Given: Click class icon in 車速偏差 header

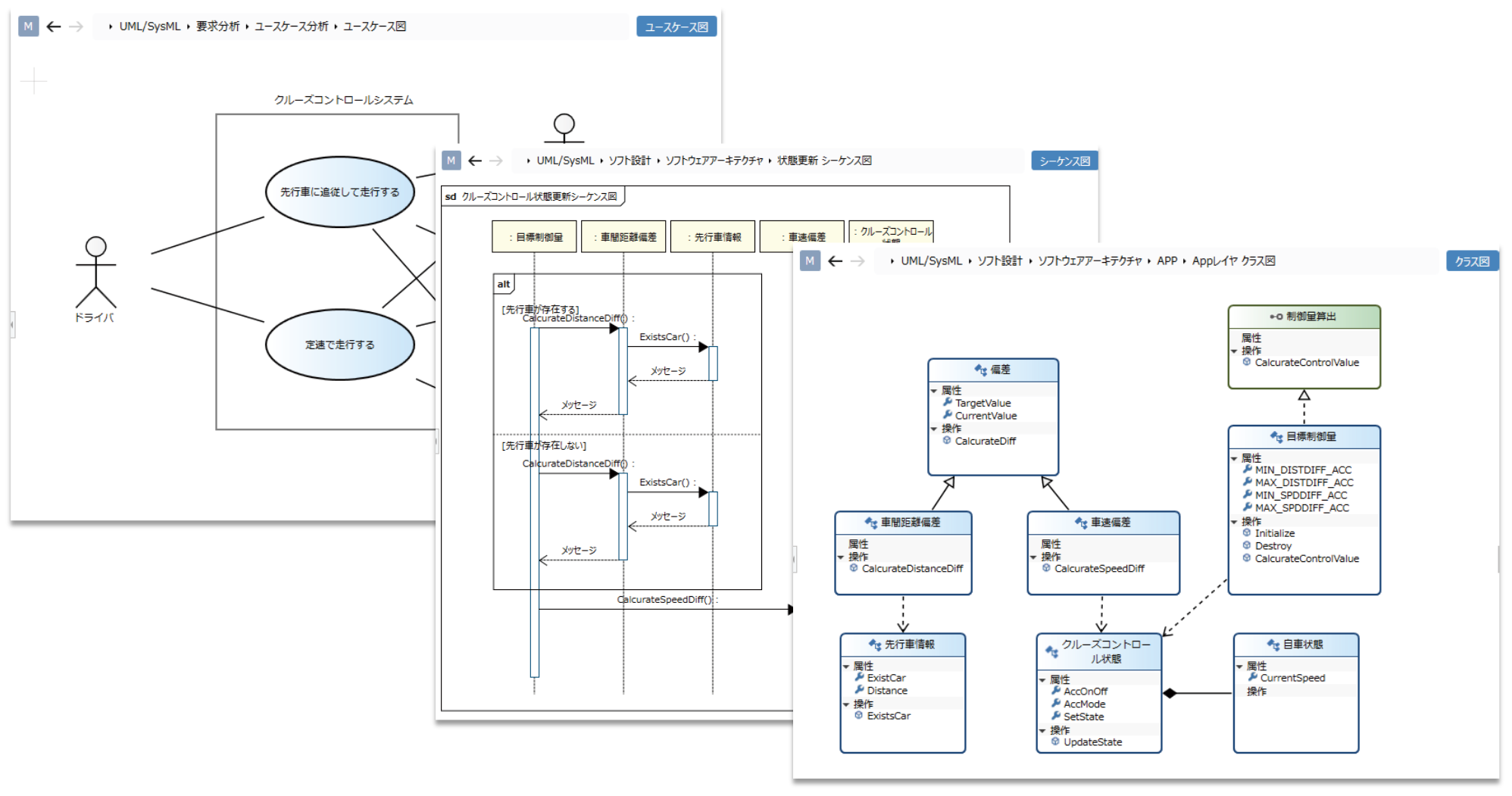Looking at the screenshot, I should 1081,523.
